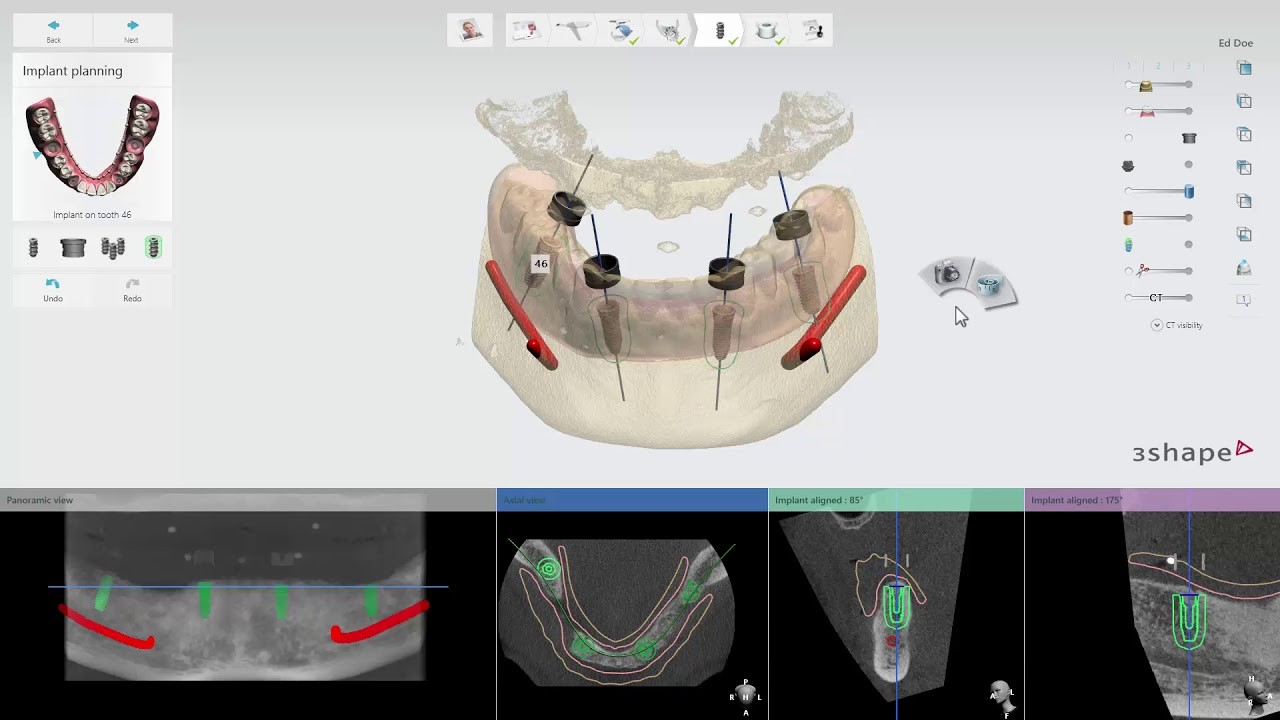
Task: Adjust the blue implant transparency slider
Action: click(x=1188, y=191)
